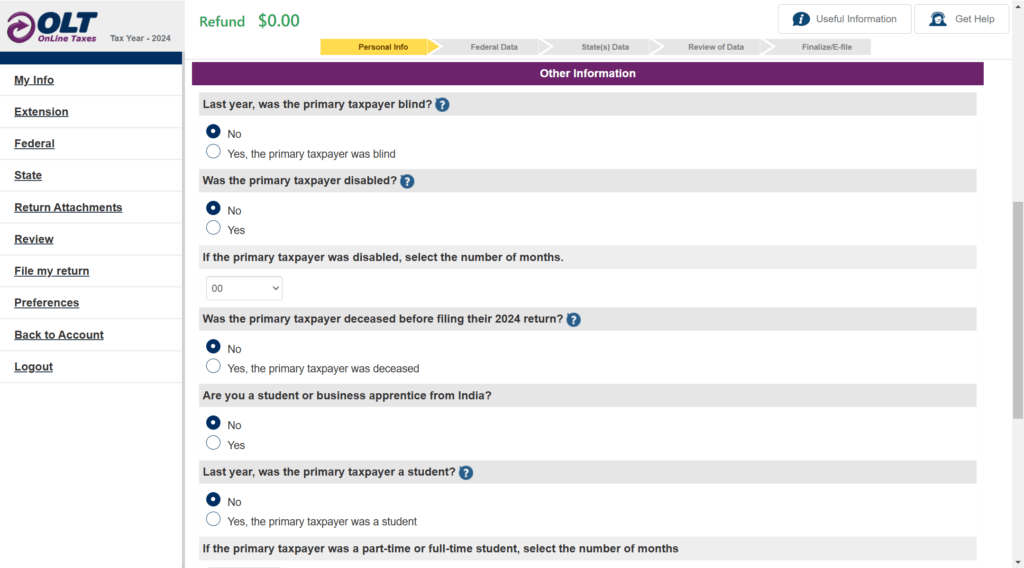The height and width of the screenshot is (568, 1024).
Task: Click the File my return link
Action: click(51, 271)
